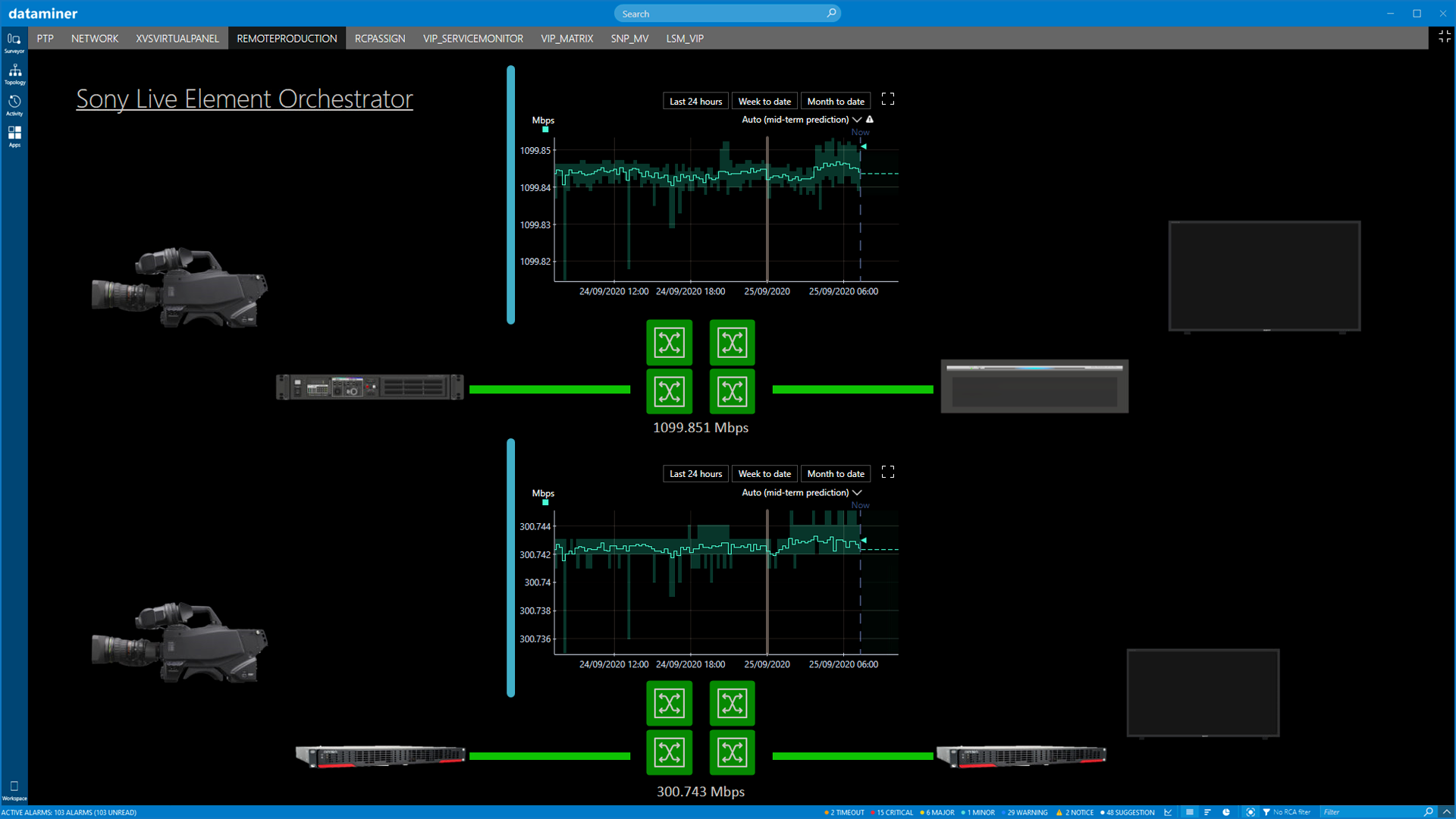Filter alarms by 48 SUGGESTION
Image resolution: width=1456 pixels, height=819 pixels.
point(1128,812)
